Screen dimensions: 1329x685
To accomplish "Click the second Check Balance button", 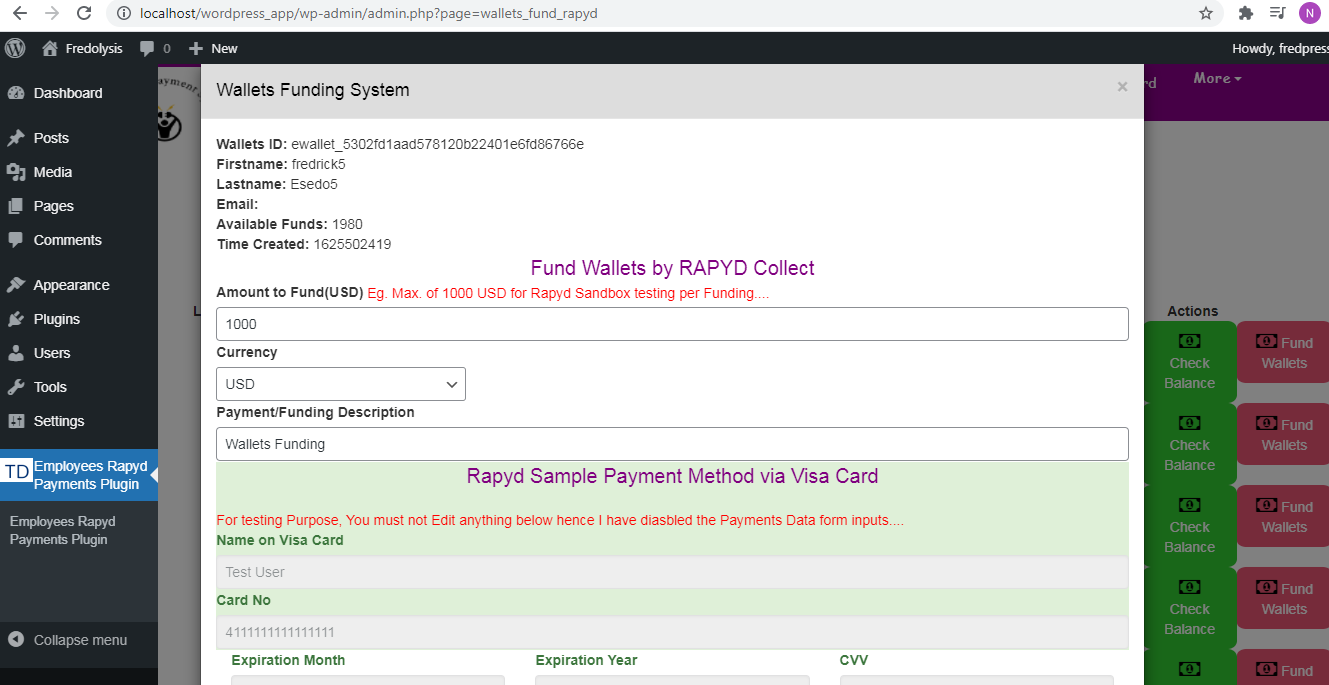I will pos(1190,444).
